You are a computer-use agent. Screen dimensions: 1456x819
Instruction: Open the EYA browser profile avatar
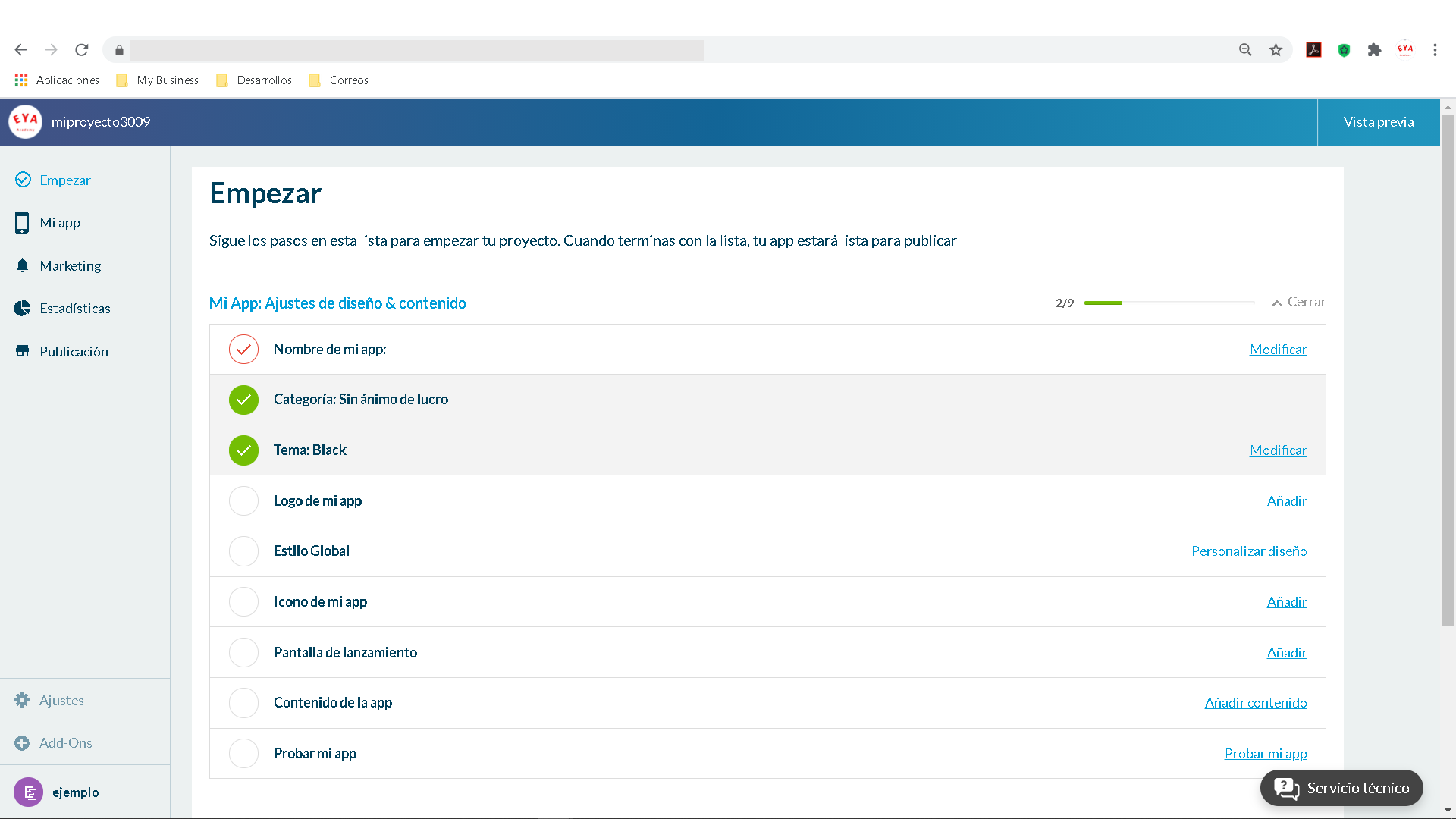(1405, 50)
